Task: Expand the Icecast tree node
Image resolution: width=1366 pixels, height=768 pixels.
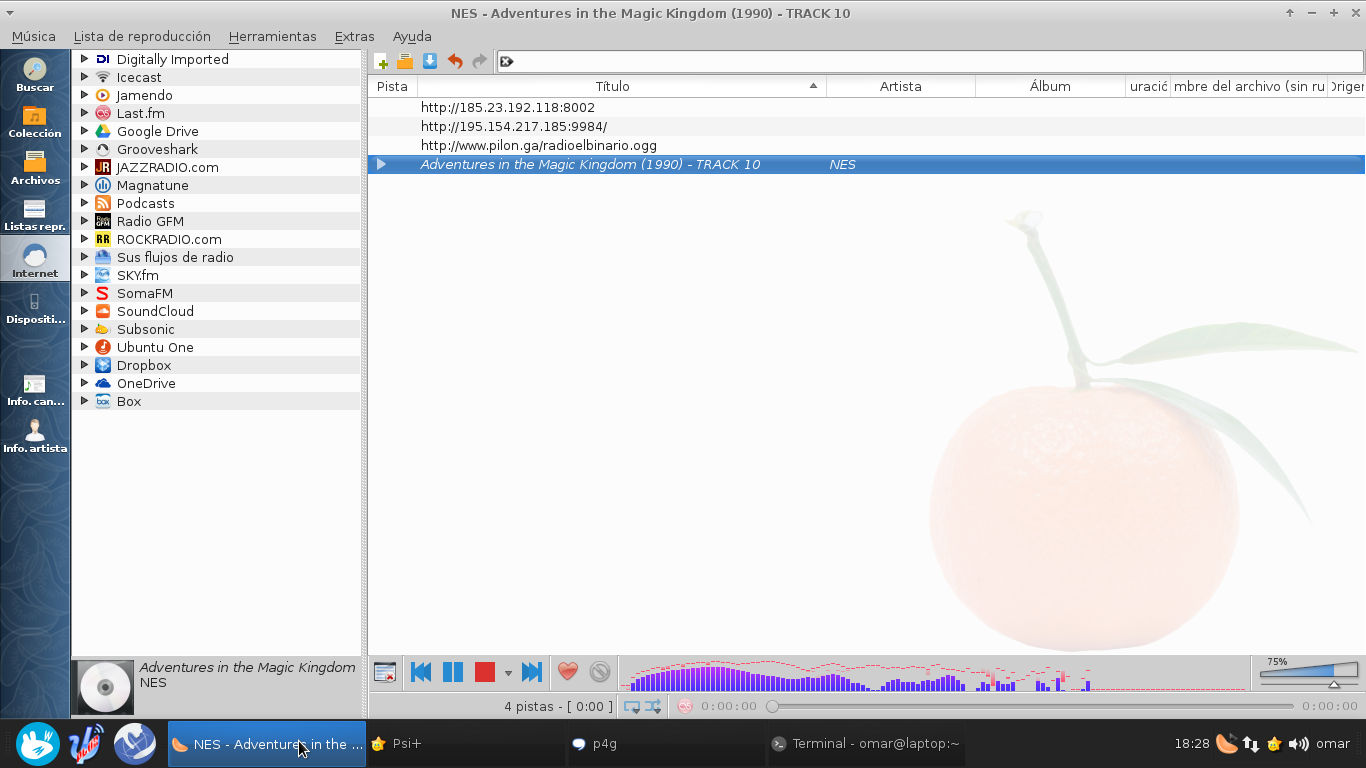Action: [85, 77]
